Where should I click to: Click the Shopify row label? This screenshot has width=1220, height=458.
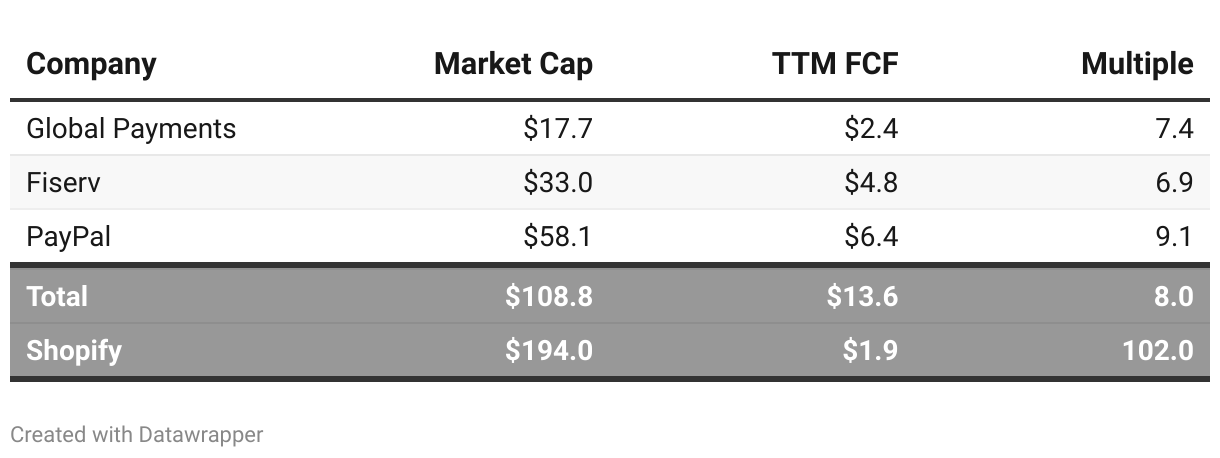(x=74, y=351)
